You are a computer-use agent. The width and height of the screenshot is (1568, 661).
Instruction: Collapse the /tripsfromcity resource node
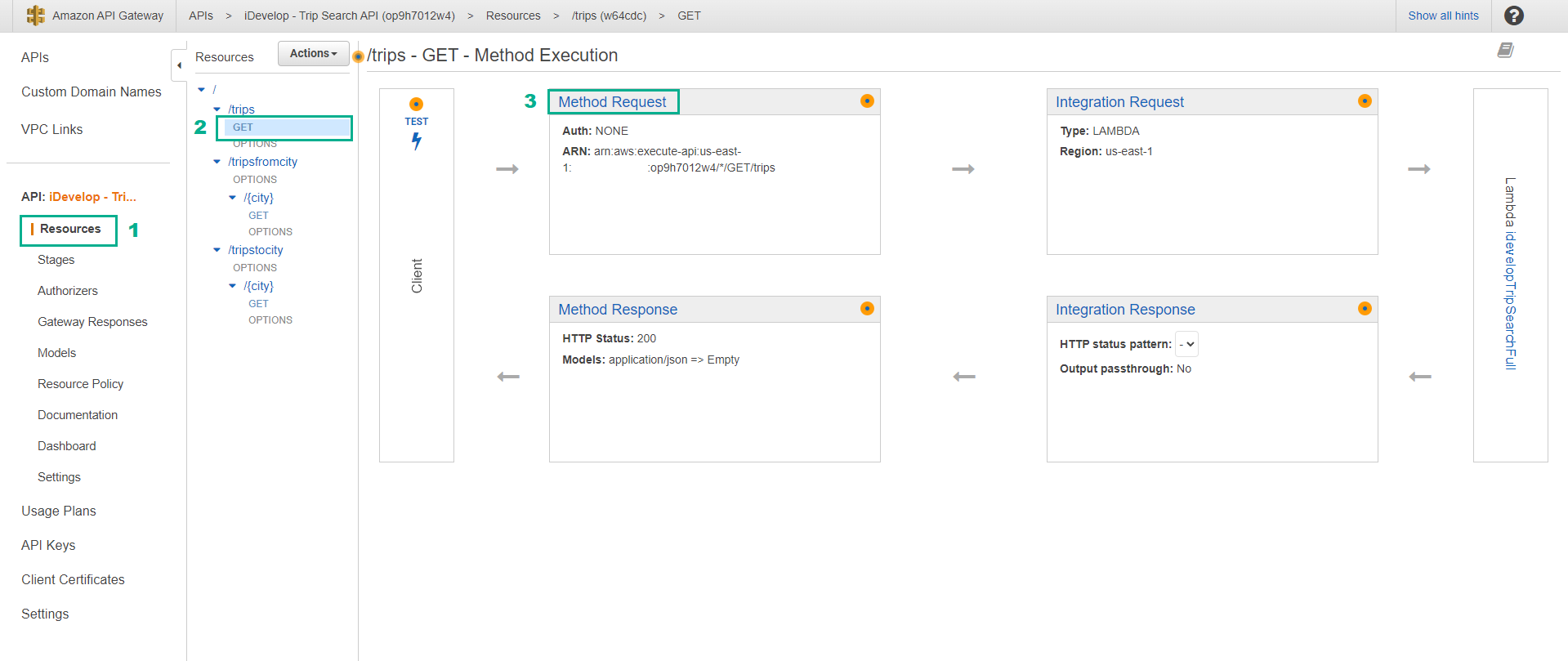click(x=217, y=161)
